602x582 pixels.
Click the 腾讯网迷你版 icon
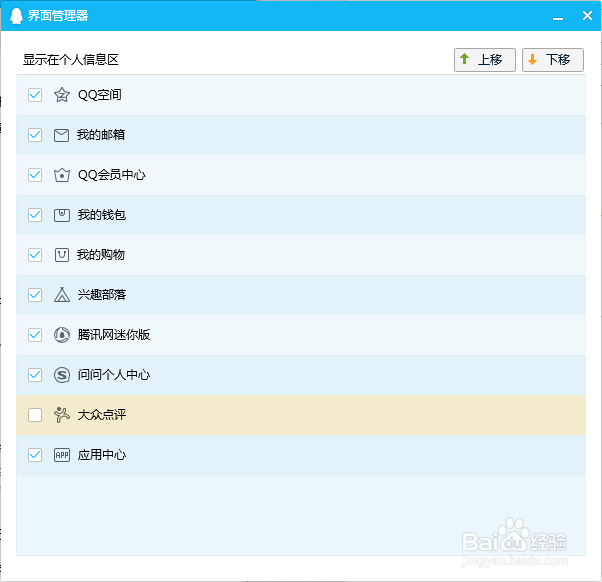pyautogui.click(x=61, y=335)
